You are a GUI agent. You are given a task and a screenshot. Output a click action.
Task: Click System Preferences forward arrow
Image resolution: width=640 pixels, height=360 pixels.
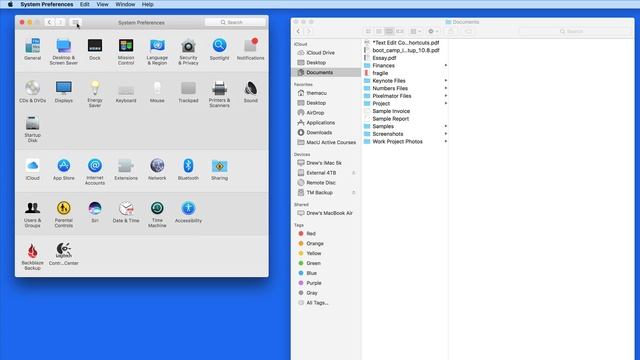tap(60, 22)
